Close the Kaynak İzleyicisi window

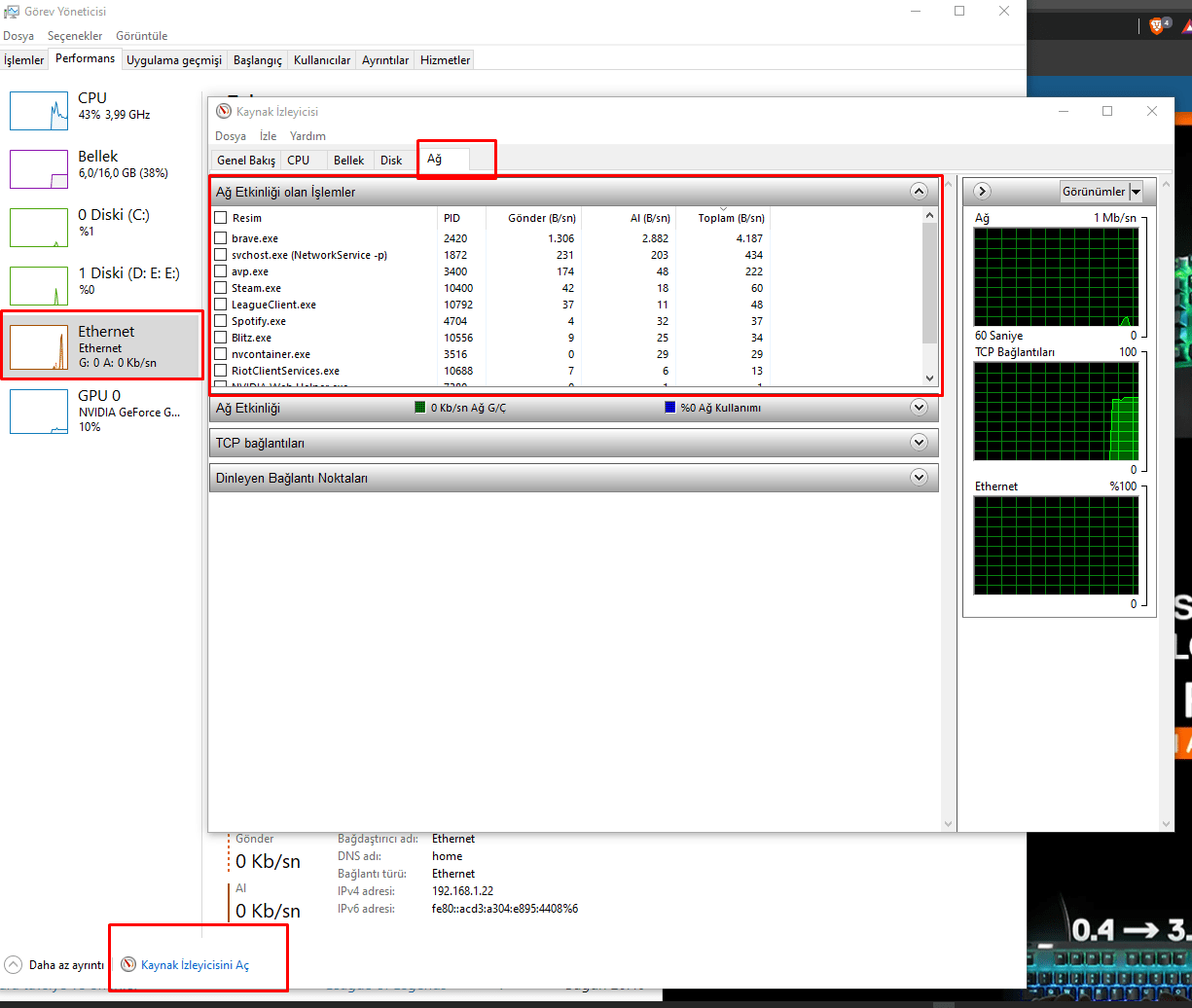pyautogui.click(x=1152, y=111)
